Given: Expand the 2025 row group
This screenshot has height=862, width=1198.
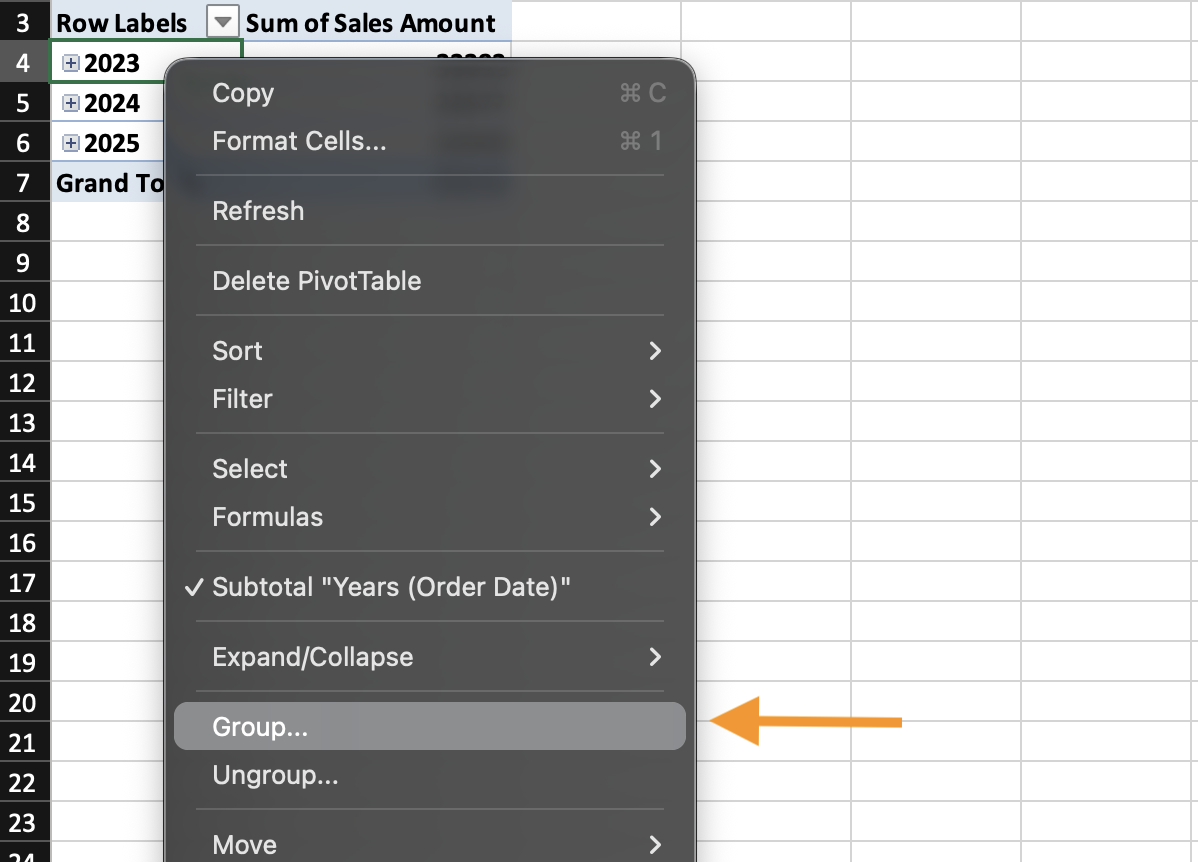Looking at the screenshot, I should 71,143.
